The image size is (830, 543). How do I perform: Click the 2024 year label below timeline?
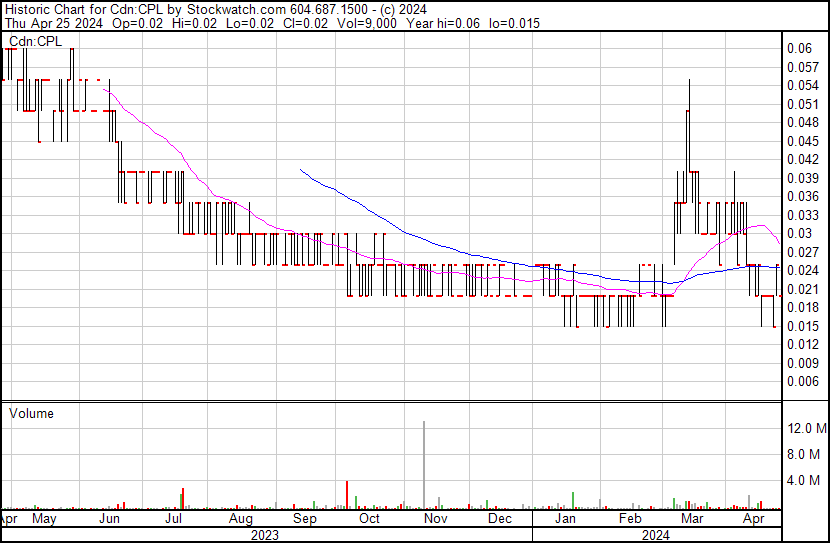click(654, 534)
